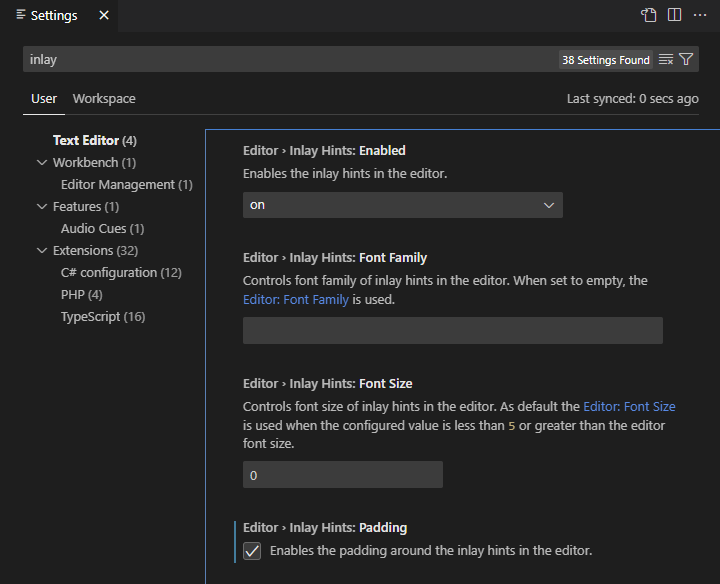This screenshot has height=584, width=720.
Task: Select TypeScript in the settings tree
Action: (102, 317)
